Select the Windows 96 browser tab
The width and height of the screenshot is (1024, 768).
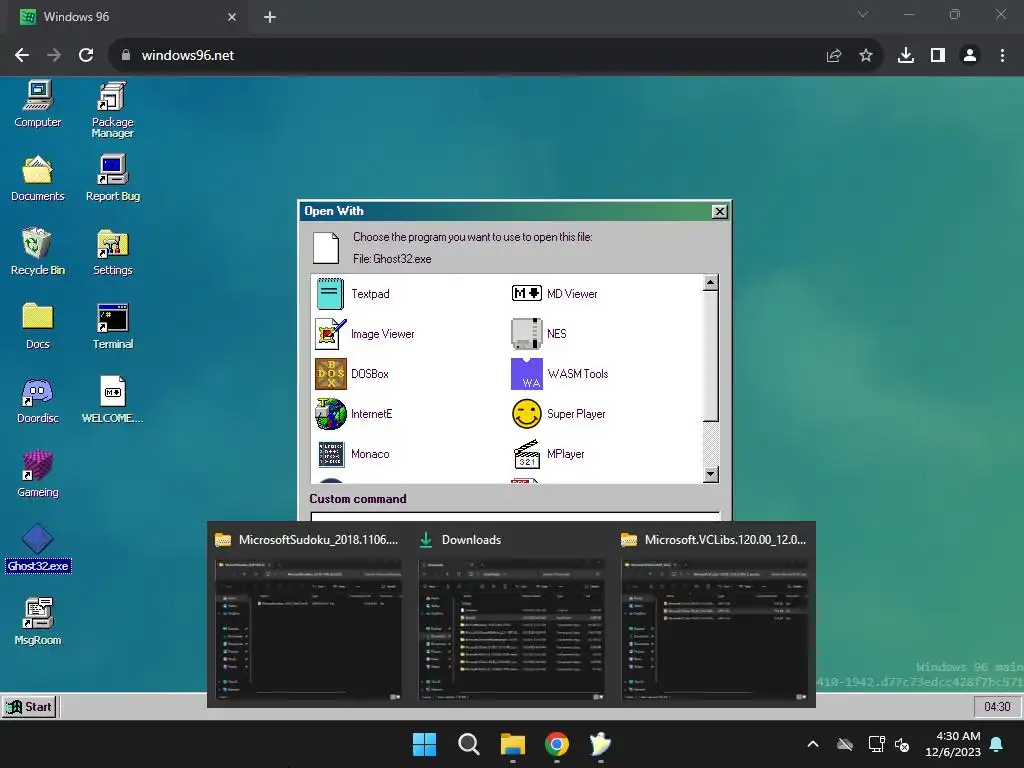tap(127, 17)
